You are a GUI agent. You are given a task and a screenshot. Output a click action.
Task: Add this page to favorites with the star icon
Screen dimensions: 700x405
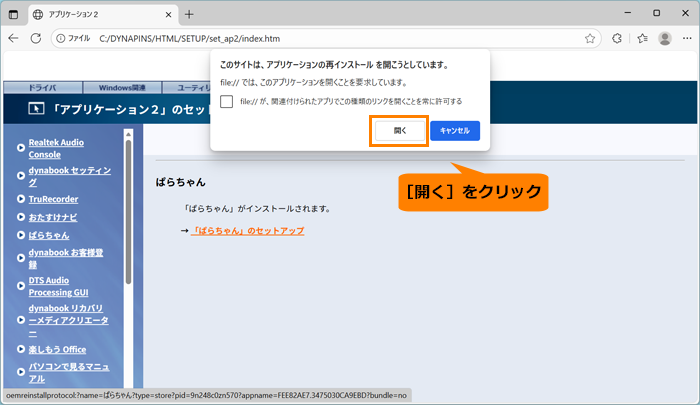click(x=590, y=38)
